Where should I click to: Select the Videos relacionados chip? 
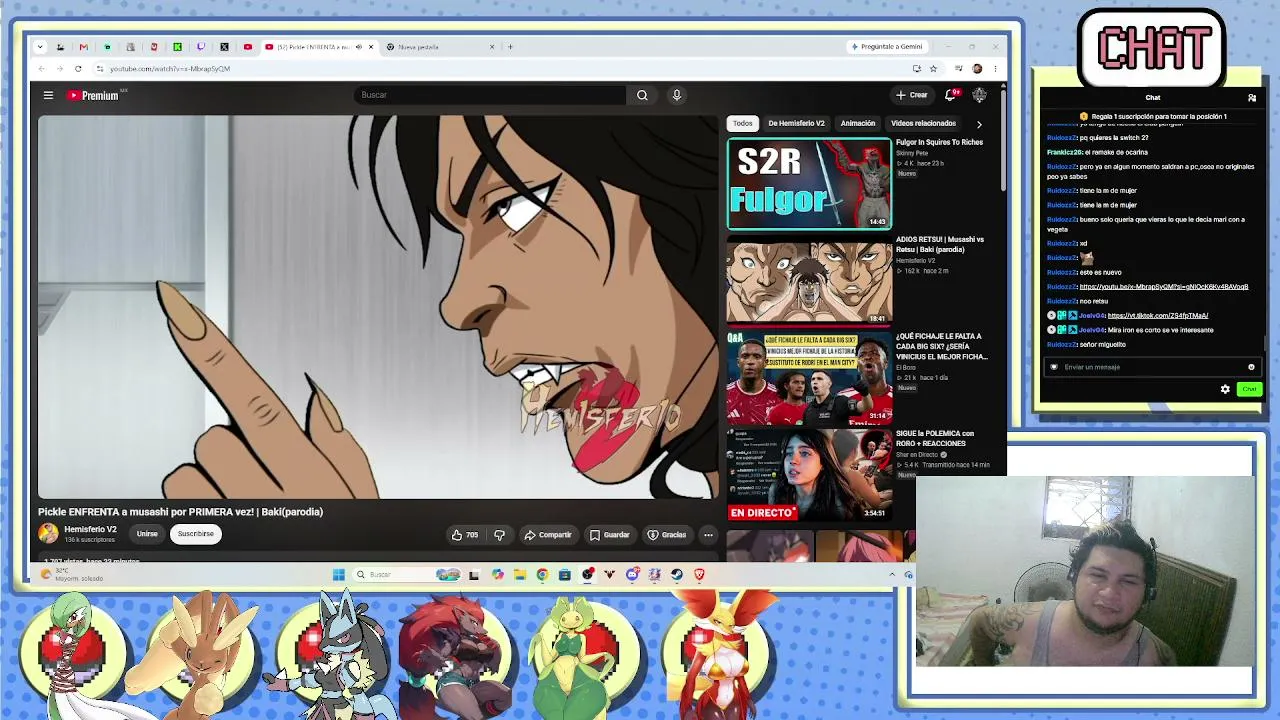(x=923, y=123)
